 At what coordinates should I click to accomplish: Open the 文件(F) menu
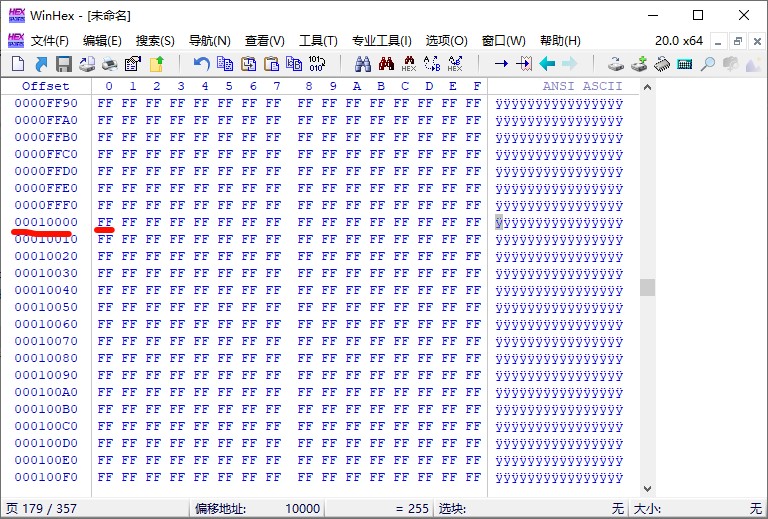point(49,41)
